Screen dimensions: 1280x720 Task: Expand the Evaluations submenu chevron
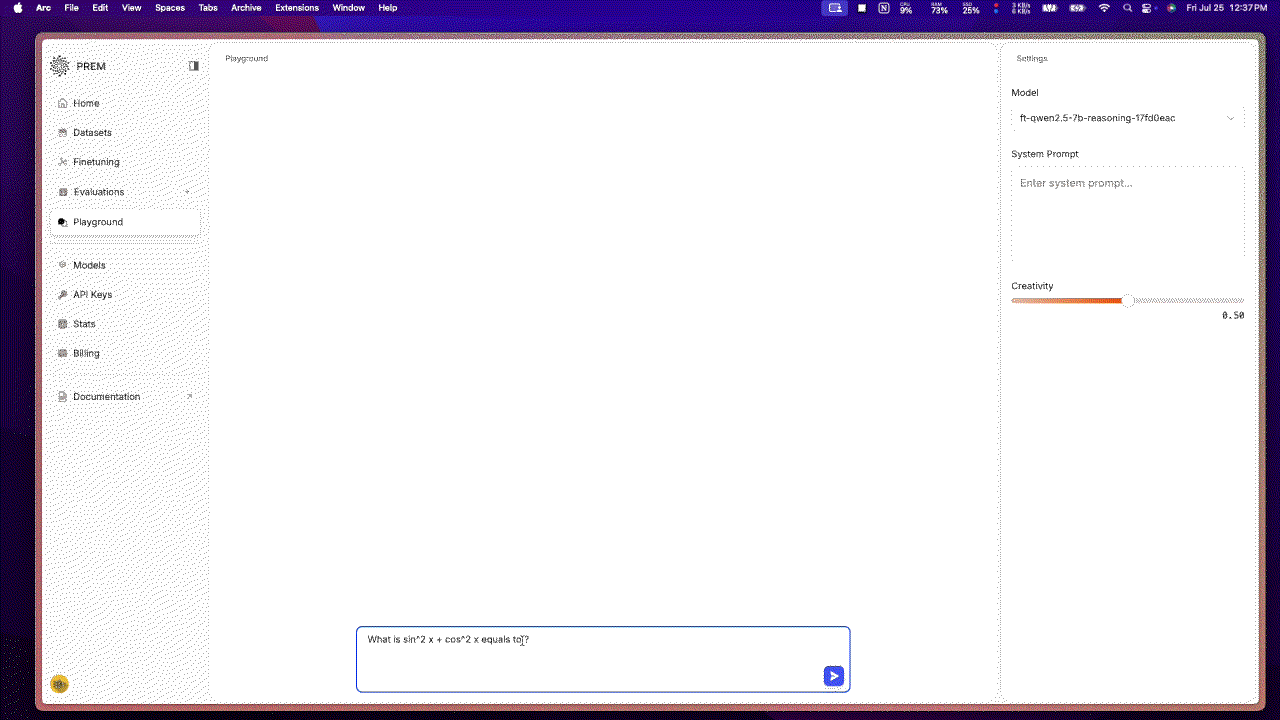(x=187, y=192)
